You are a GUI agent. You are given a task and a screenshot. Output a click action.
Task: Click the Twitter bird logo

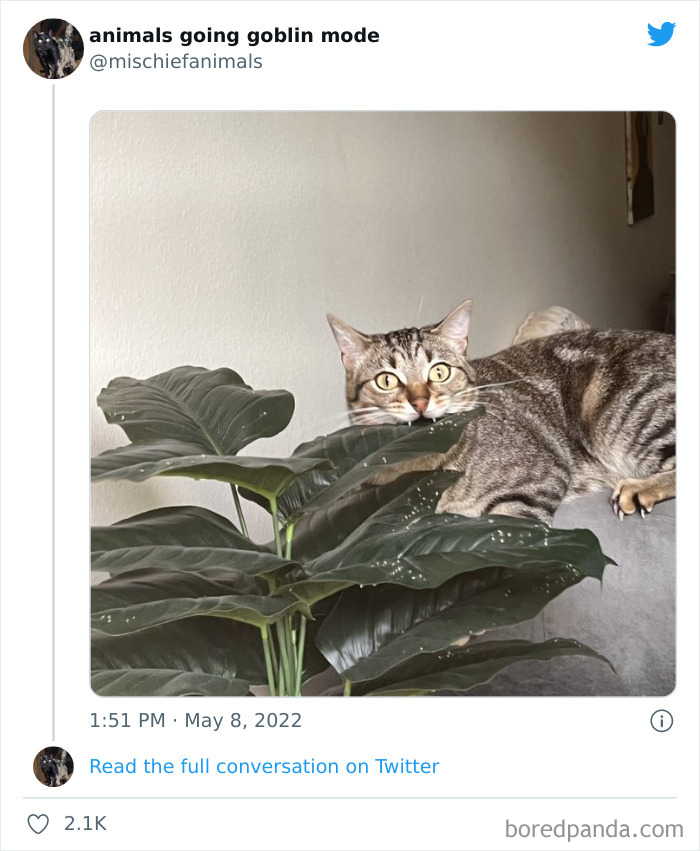pos(661,34)
